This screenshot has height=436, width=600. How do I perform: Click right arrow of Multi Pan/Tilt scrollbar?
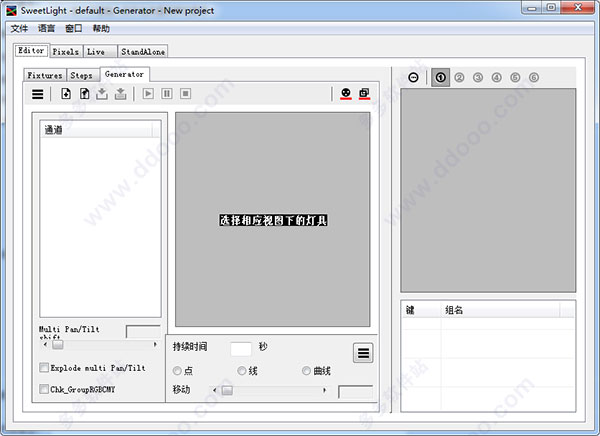tap(155, 345)
